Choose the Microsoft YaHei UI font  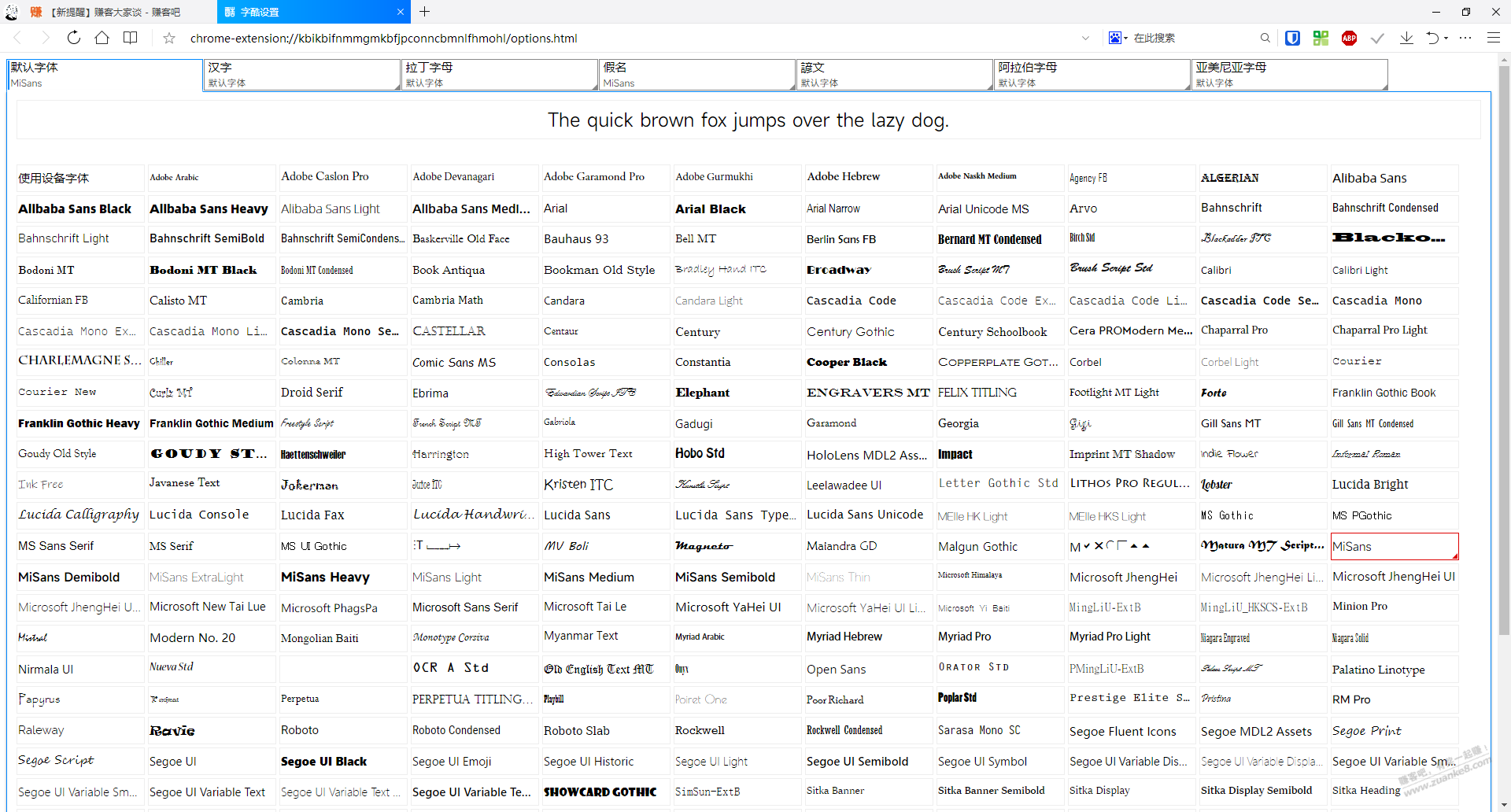pyautogui.click(x=737, y=607)
